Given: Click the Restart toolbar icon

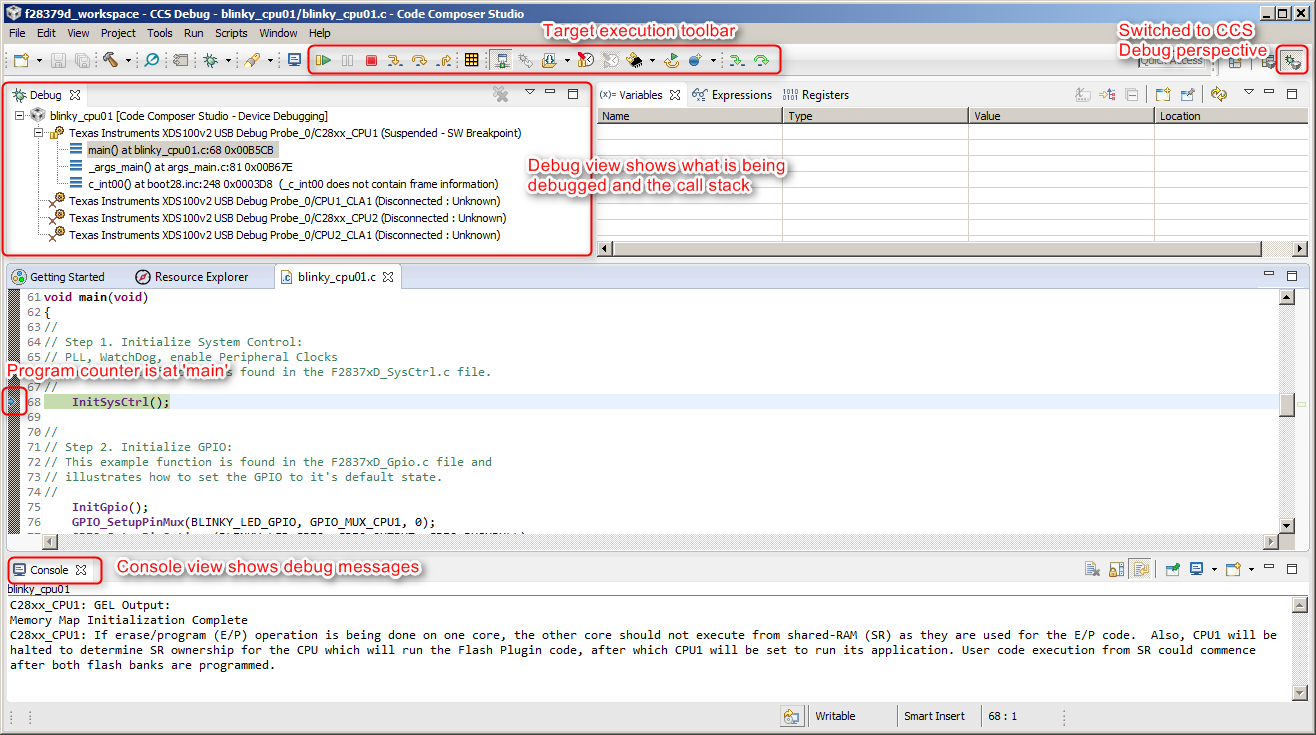Looking at the screenshot, I should pyautogui.click(x=672, y=60).
